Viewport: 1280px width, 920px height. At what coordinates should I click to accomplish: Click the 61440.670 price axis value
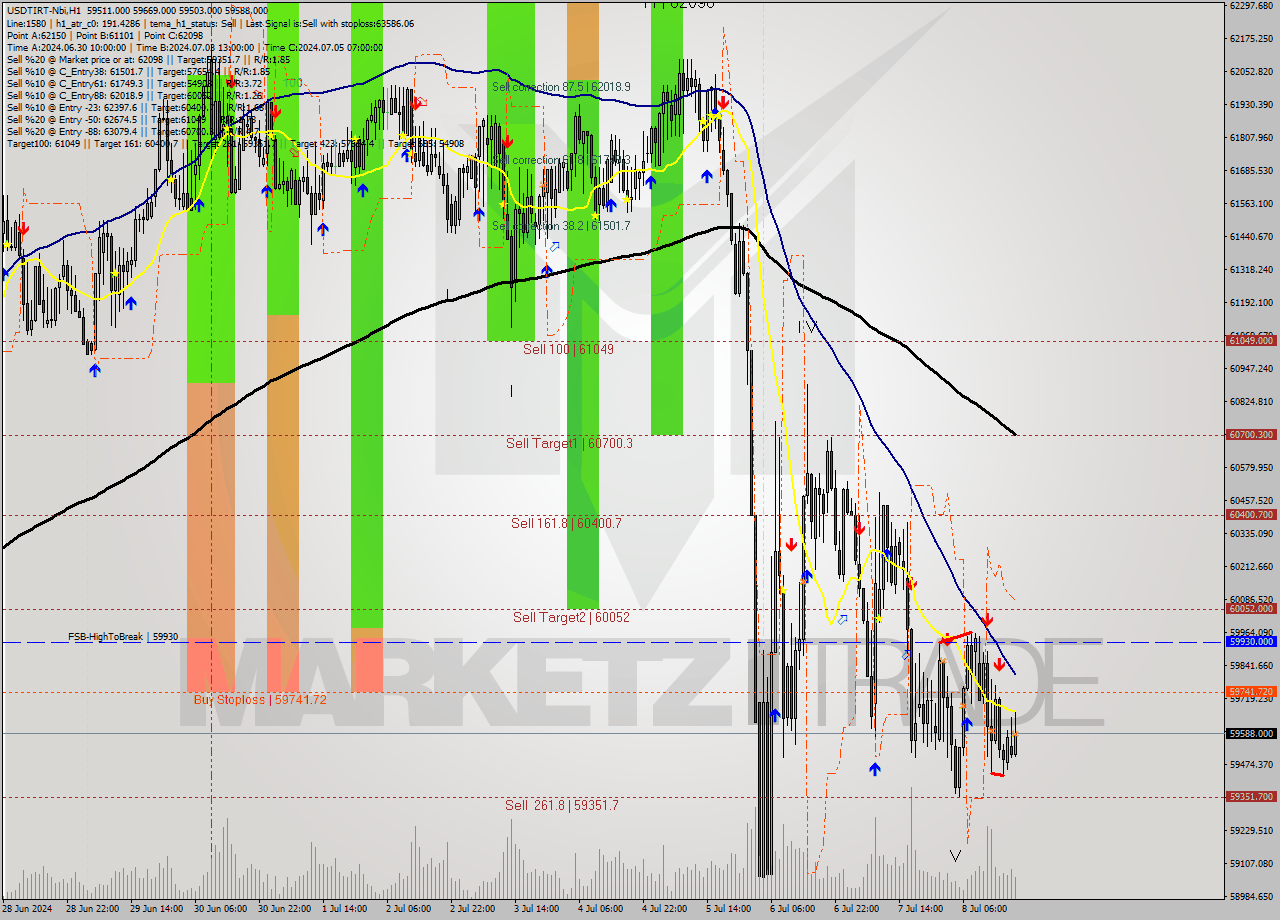click(x=1250, y=236)
